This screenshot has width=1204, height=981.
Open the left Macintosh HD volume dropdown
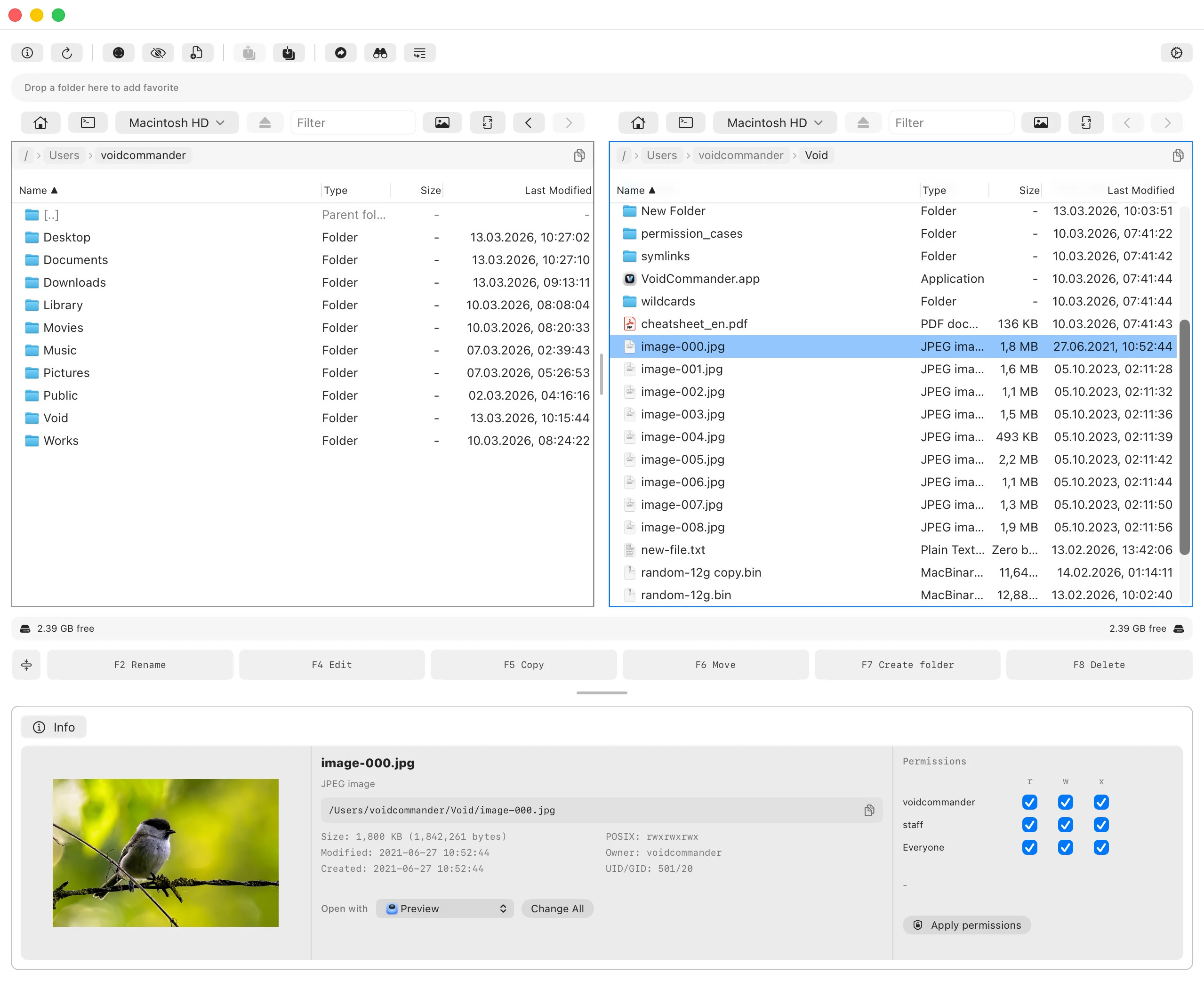click(177, 122)
